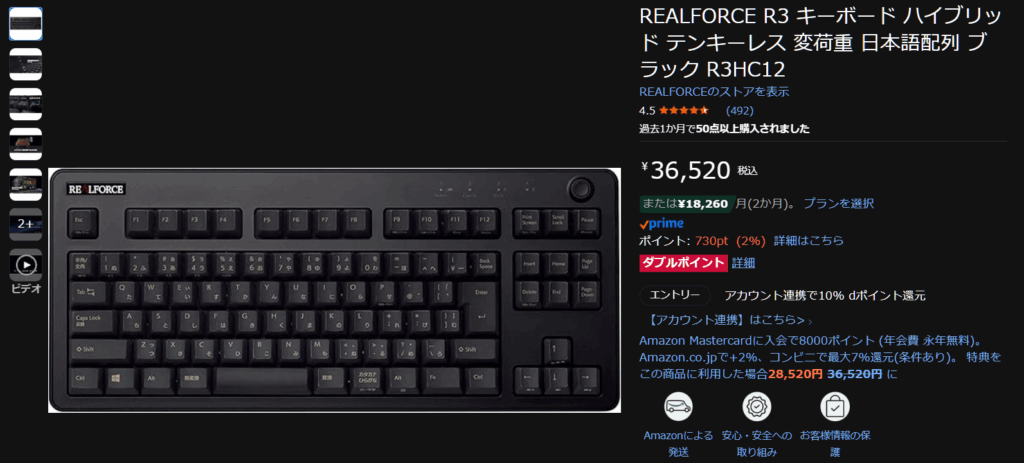Click the Amazon delivery truck icon

[x=678, y=406]
